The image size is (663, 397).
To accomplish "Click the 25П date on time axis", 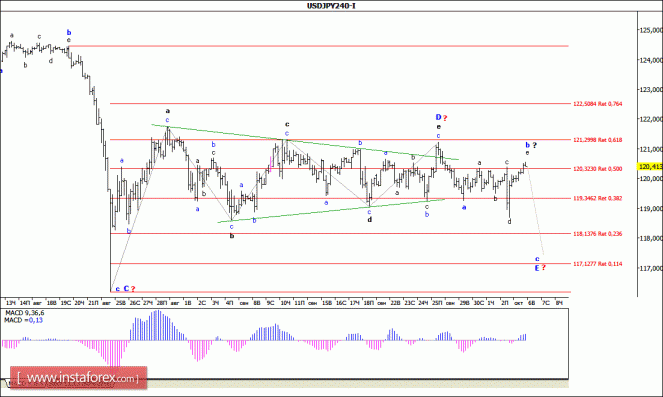I will [x=437, y=303].
